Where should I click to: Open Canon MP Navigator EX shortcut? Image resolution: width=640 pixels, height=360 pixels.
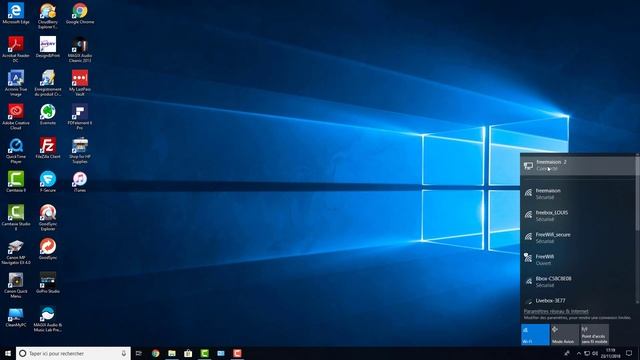click(16, 252)
